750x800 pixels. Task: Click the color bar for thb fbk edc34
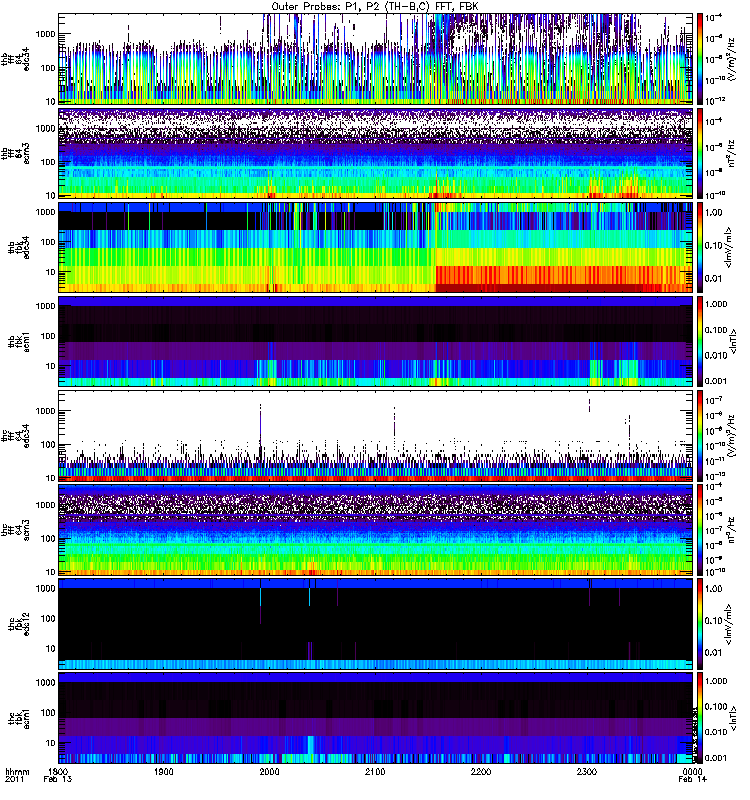(x=701, y=246)
